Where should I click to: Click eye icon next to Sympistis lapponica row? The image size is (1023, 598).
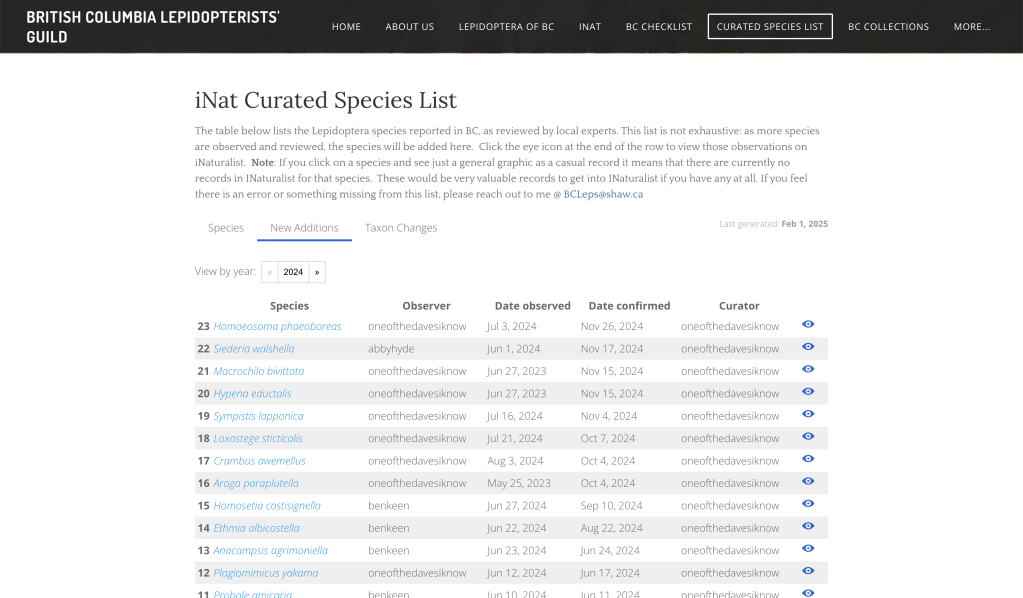tap(808, 415)
